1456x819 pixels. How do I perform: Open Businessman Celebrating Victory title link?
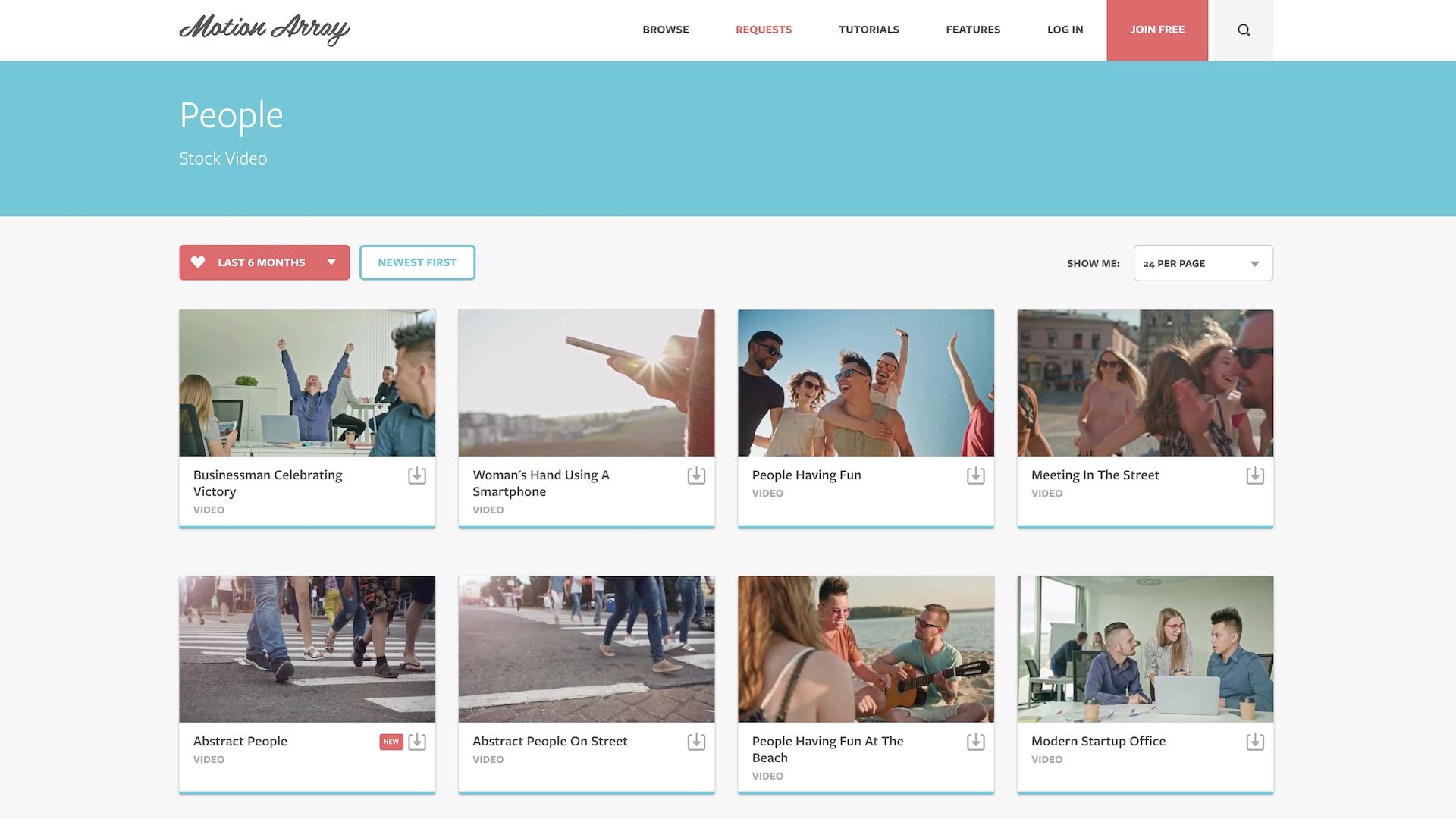(268, 483)
